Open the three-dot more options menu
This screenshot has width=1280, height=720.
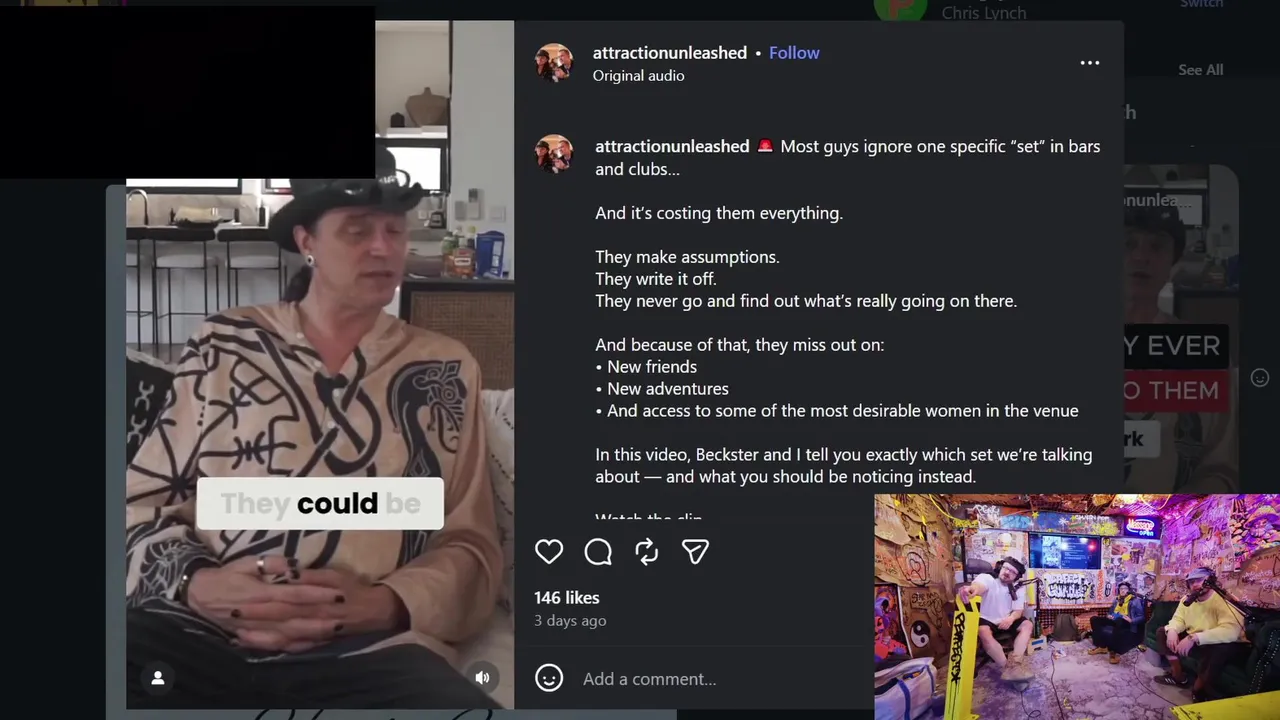[1090, 63]
